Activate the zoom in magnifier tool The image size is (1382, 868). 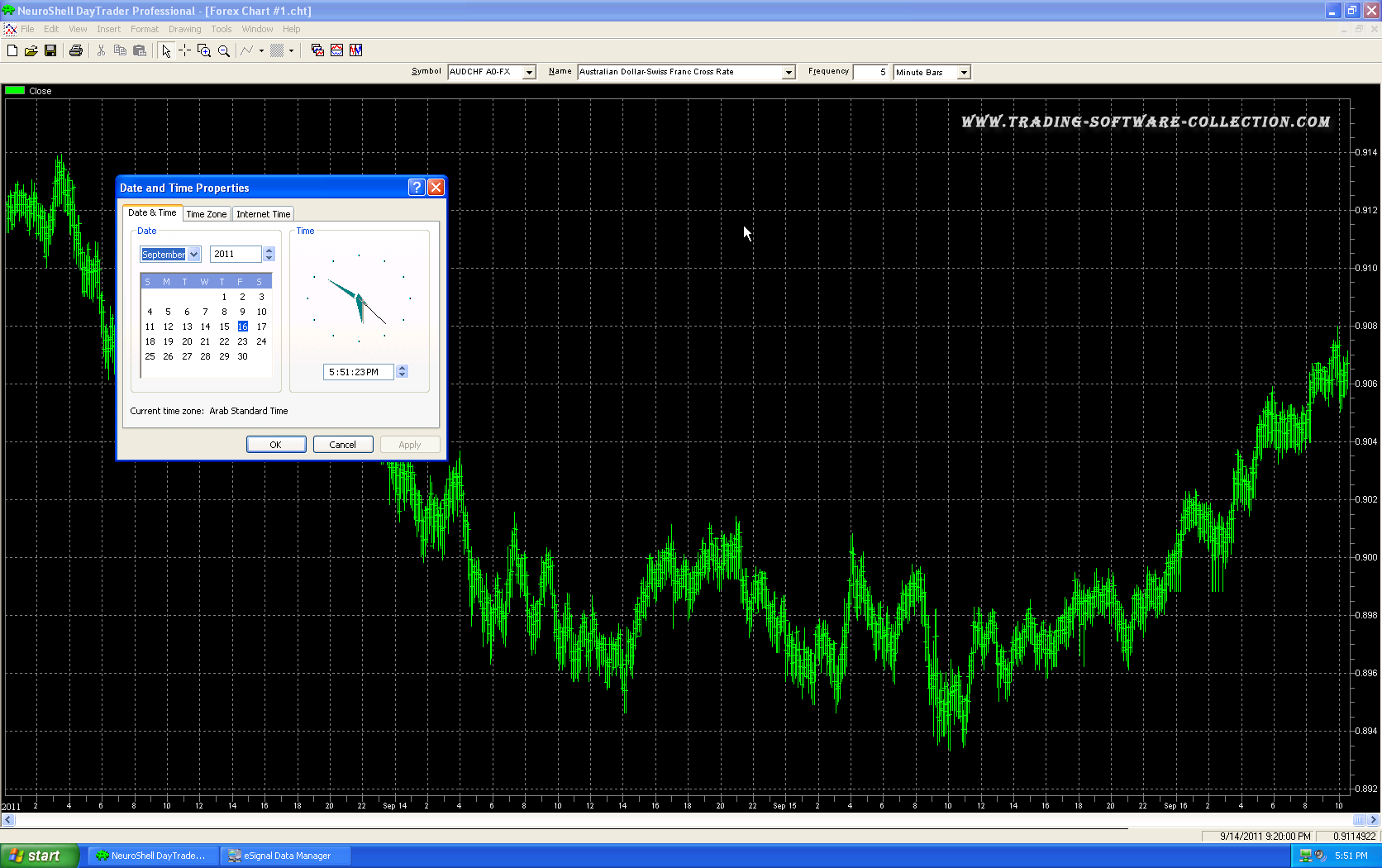[x=204, y=50]
